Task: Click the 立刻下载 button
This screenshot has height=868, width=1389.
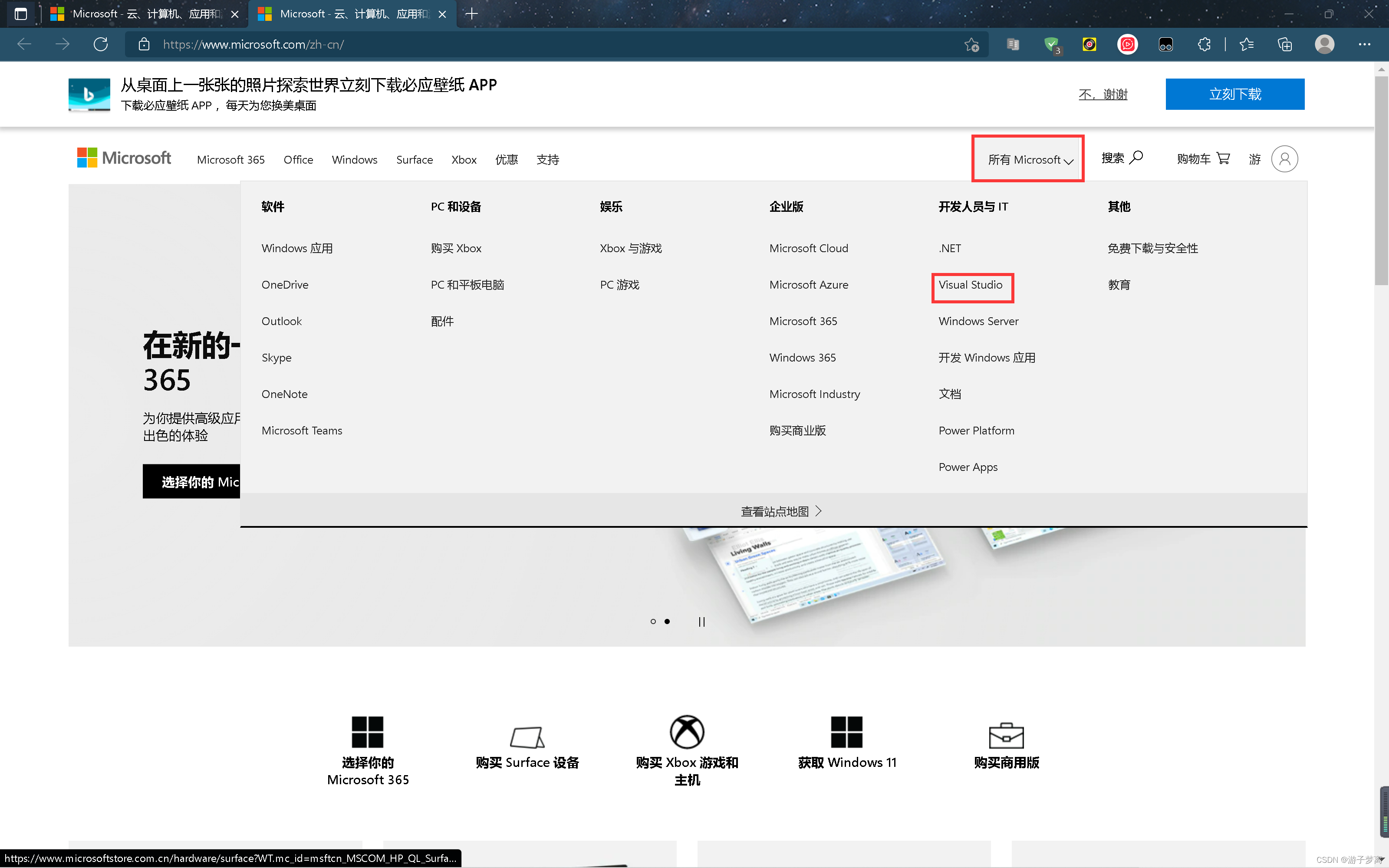Action: pyautogui.click(x=1234, y=94)
